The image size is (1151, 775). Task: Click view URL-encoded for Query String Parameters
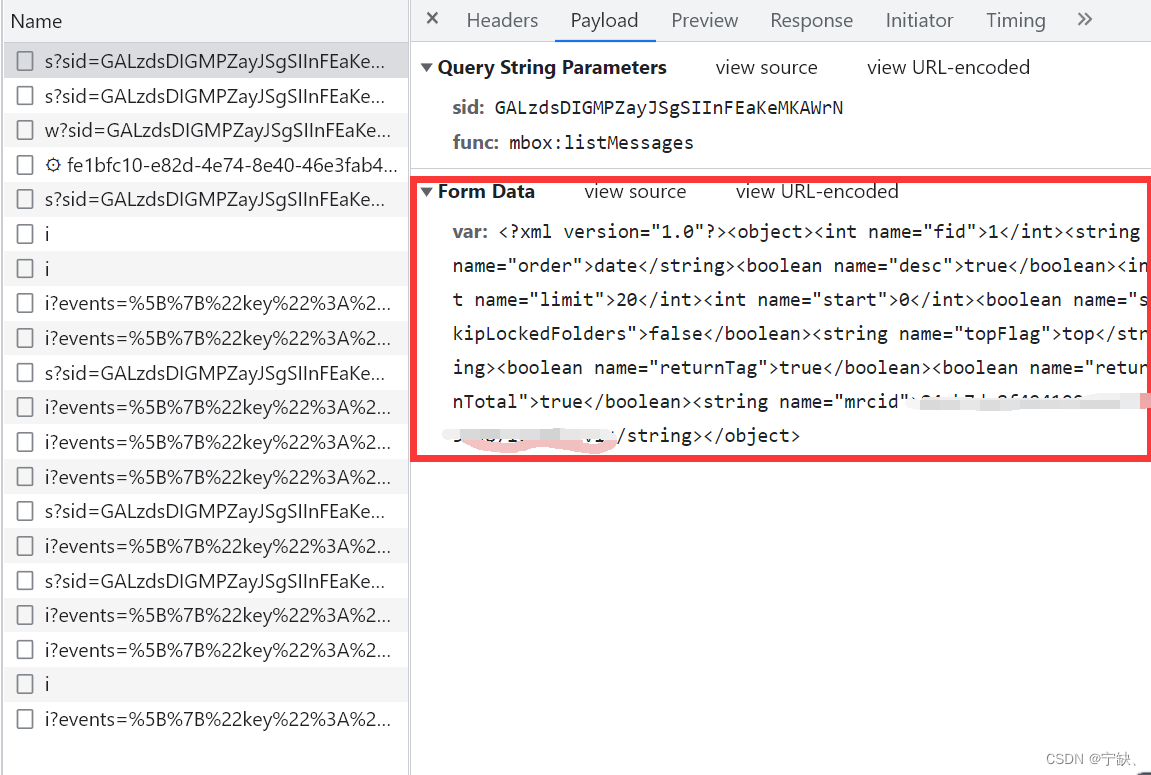click(x=948, y=67)
